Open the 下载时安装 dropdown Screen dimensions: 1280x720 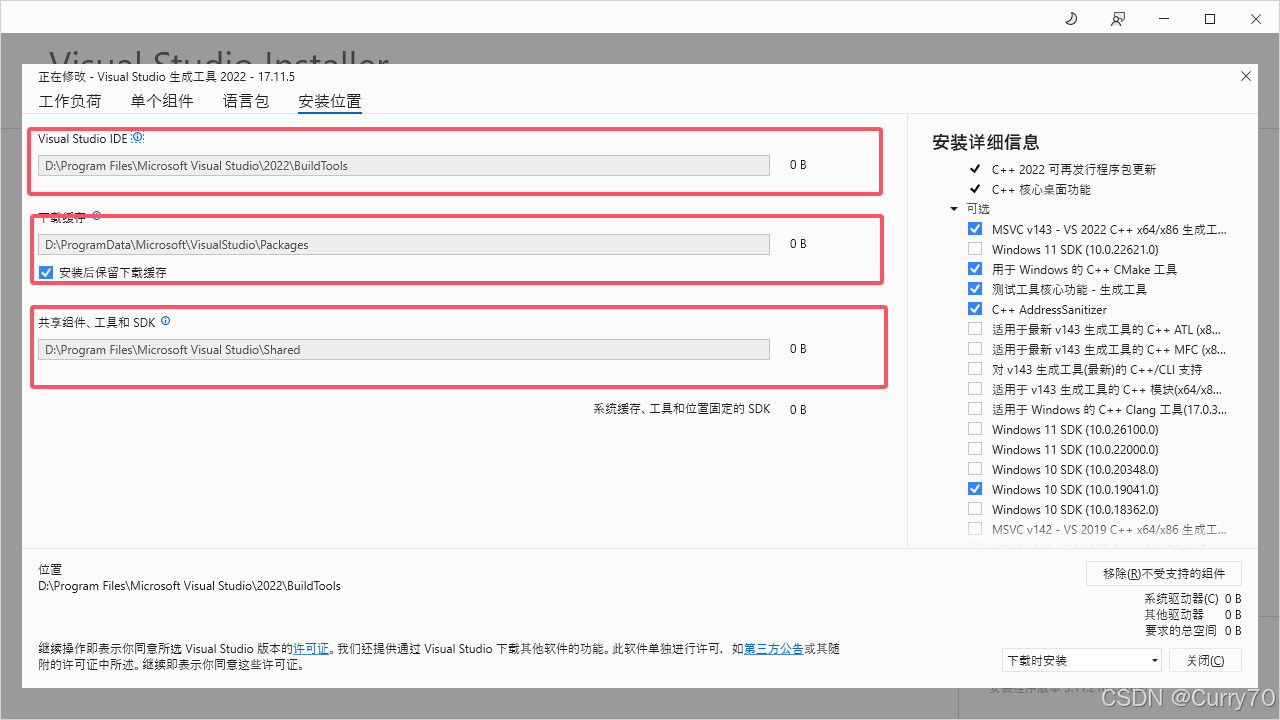coord(1082,660)
